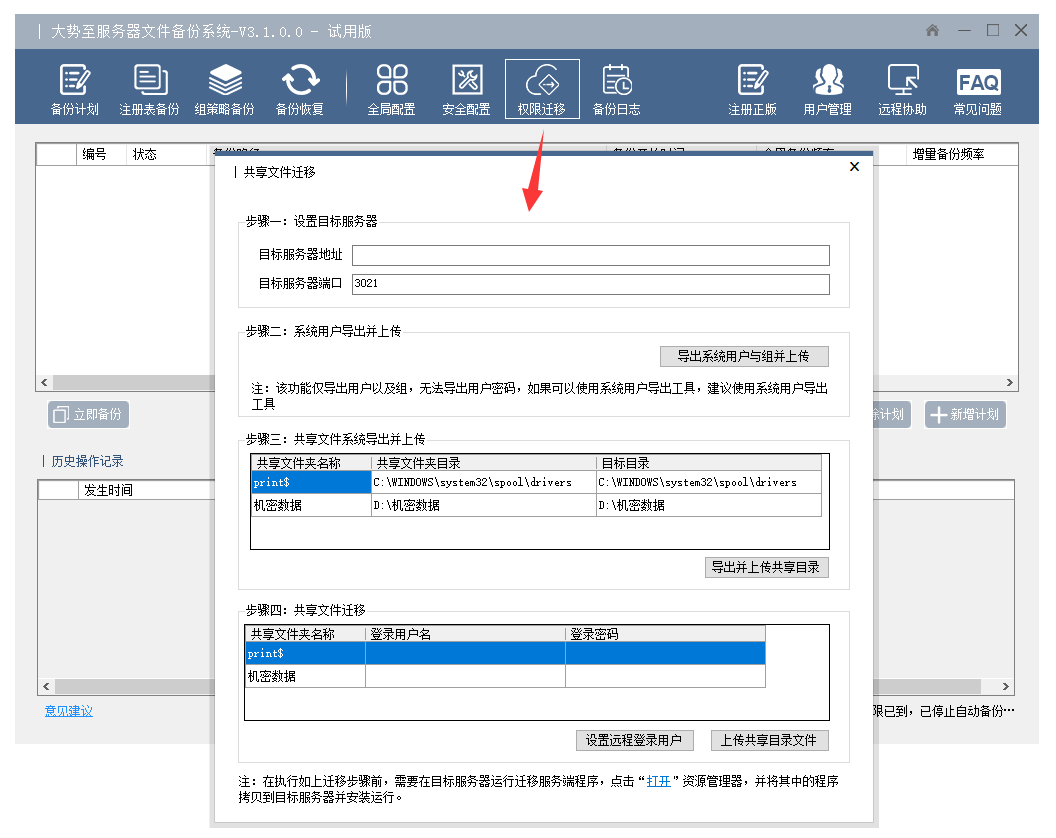Click the 注册正版 register icon
Viewport: 1056px width, 838px height.
(x=753, y=89)
